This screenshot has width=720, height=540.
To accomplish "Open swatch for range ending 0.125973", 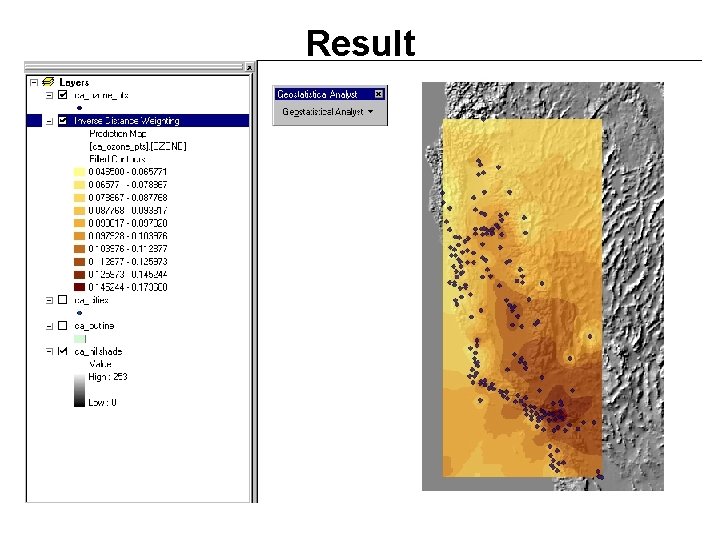I will point(79,262).
